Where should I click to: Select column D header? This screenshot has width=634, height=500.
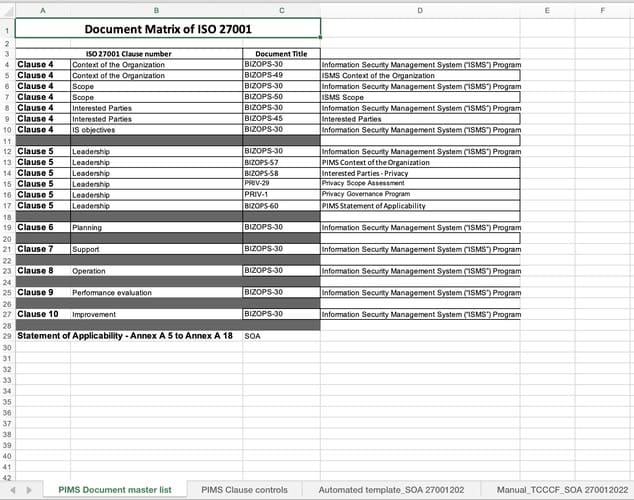click(420, 10)
